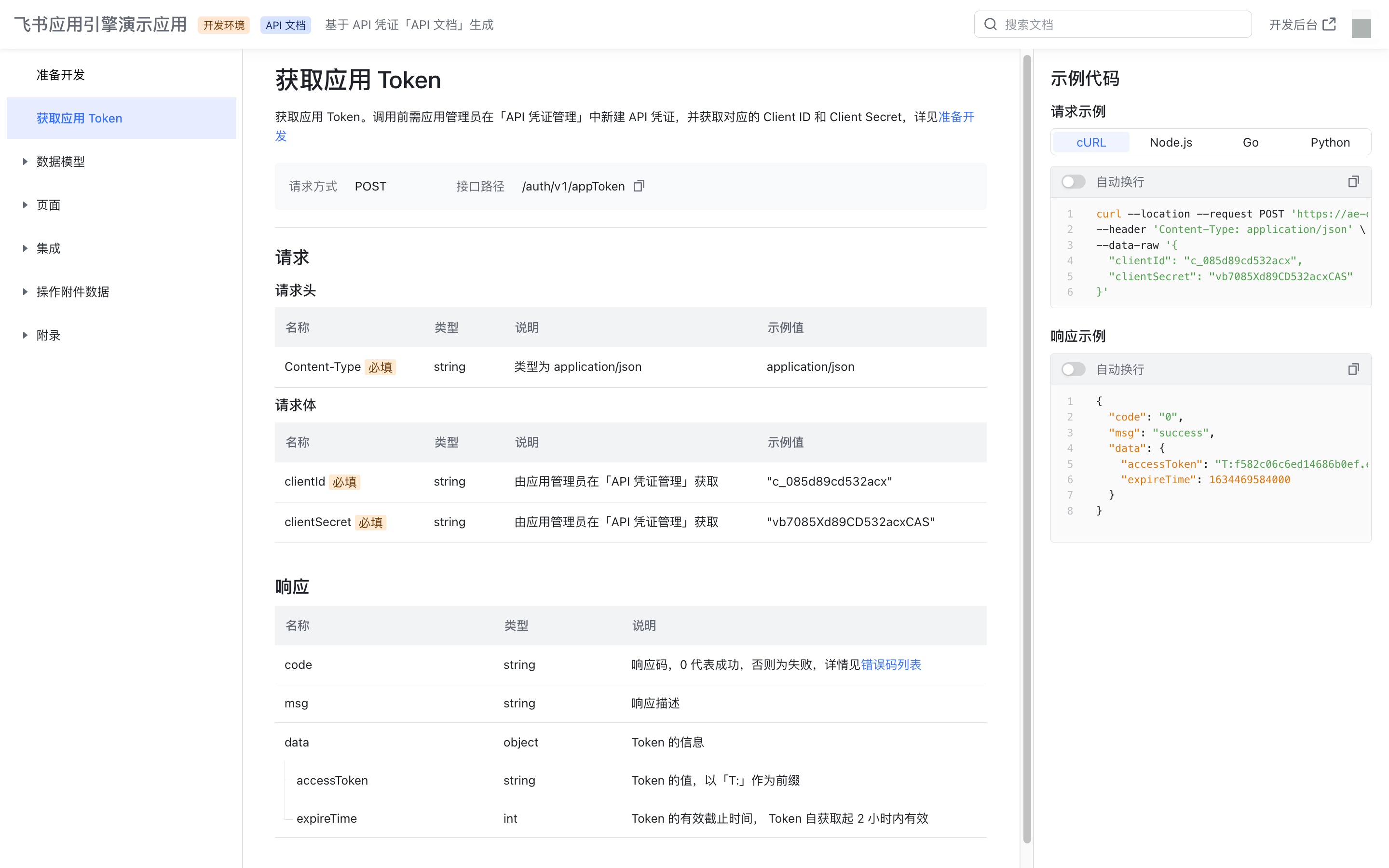Copy the response example code
1389x868 pixels.
1353,369
